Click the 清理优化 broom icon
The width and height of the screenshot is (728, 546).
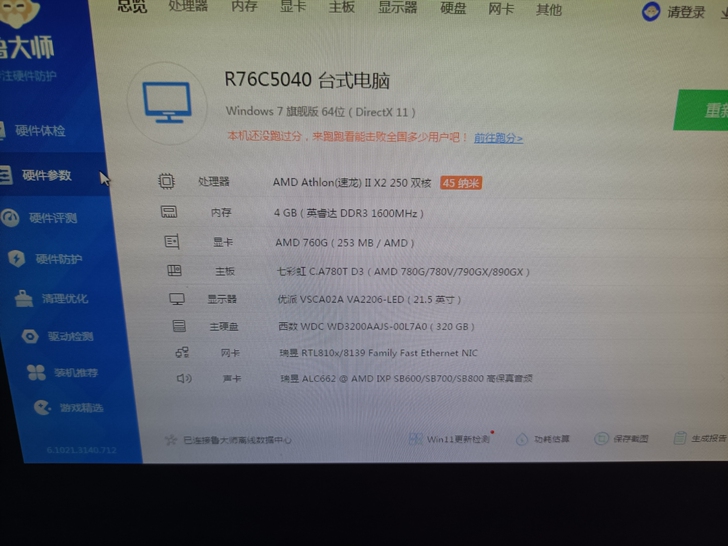pos(24,298)
